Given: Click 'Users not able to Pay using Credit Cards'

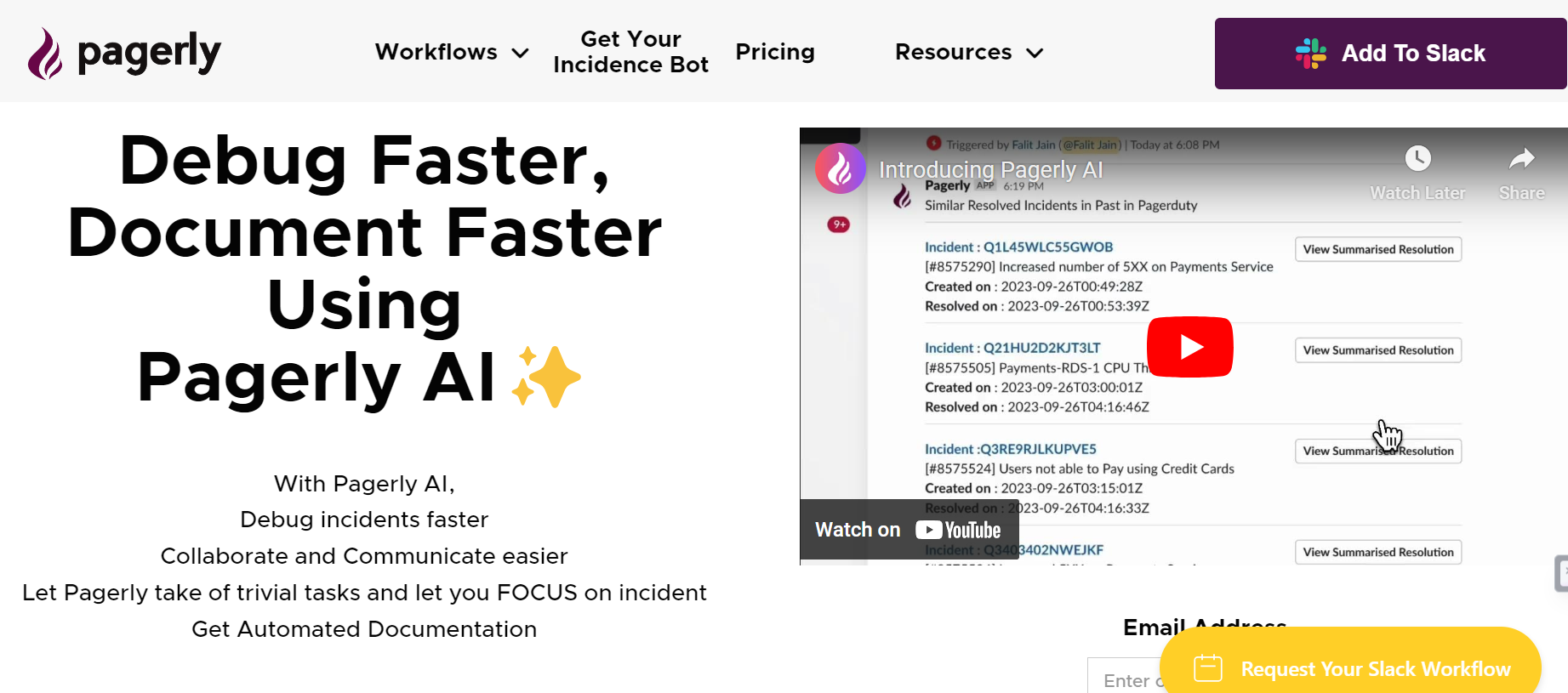Looking at the screenshot, I should [1116, 469].
